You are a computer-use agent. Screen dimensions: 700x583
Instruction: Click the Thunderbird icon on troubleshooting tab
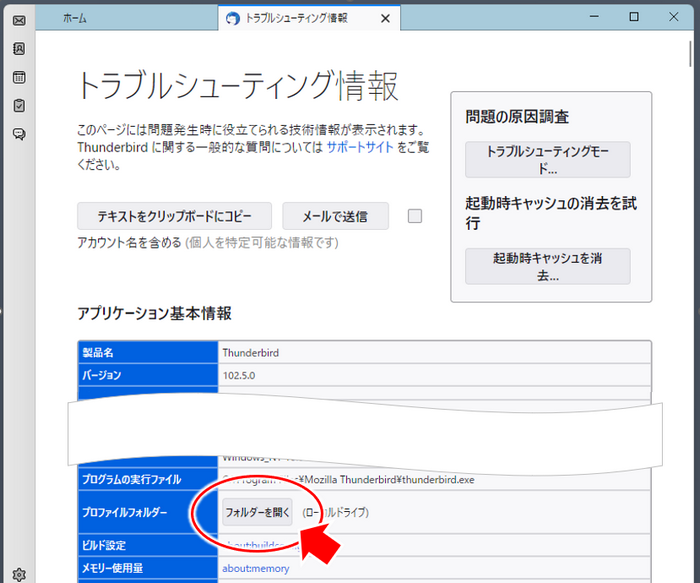(232, 18)
